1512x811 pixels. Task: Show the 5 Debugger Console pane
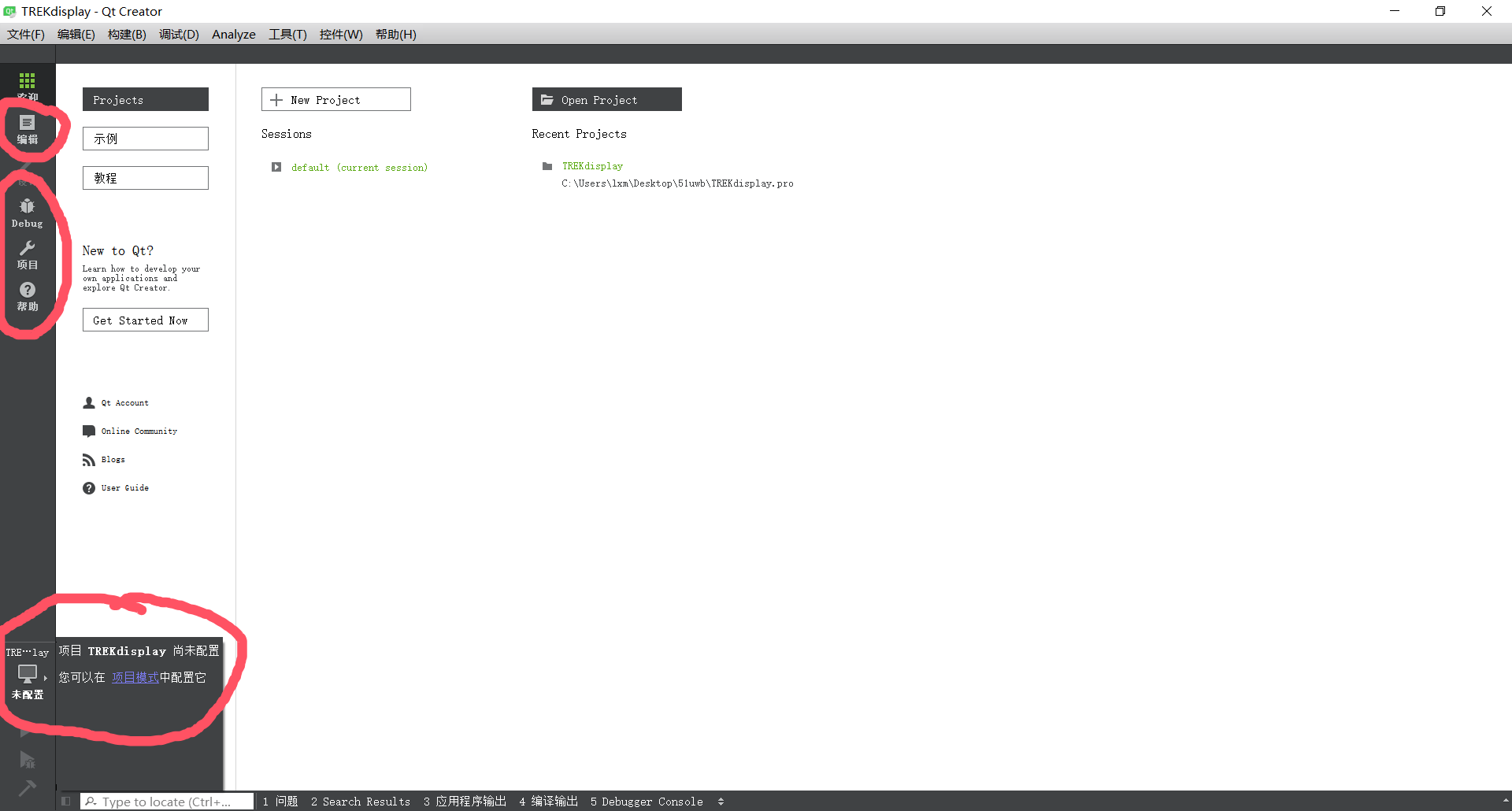647,802
